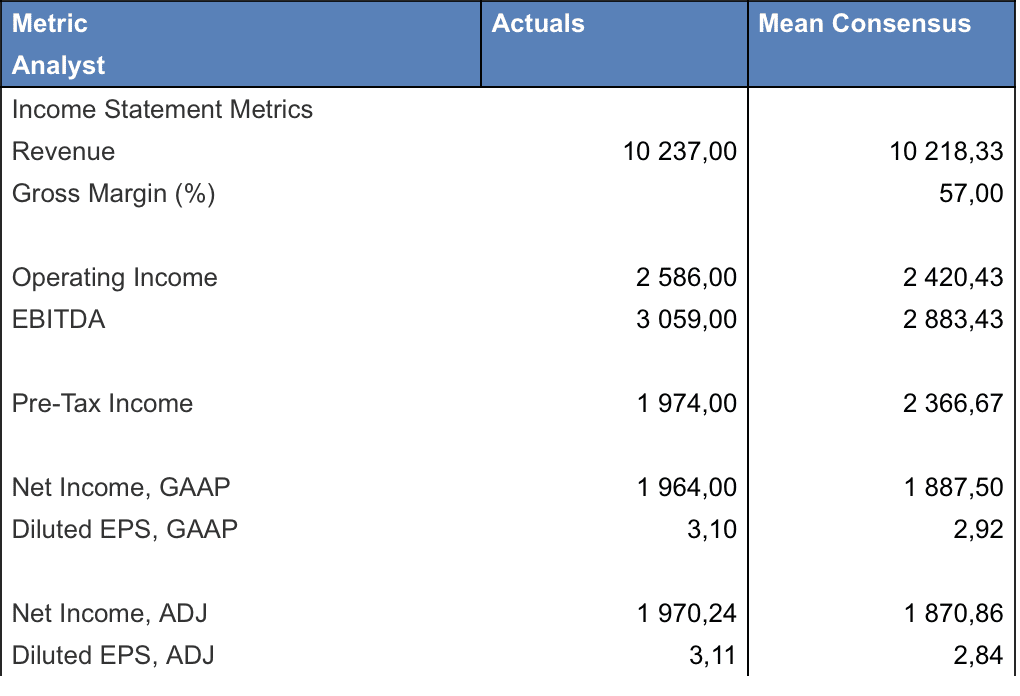Click the Analyst header label
The height and width of the screenshot is (696, 1020).
58,66
